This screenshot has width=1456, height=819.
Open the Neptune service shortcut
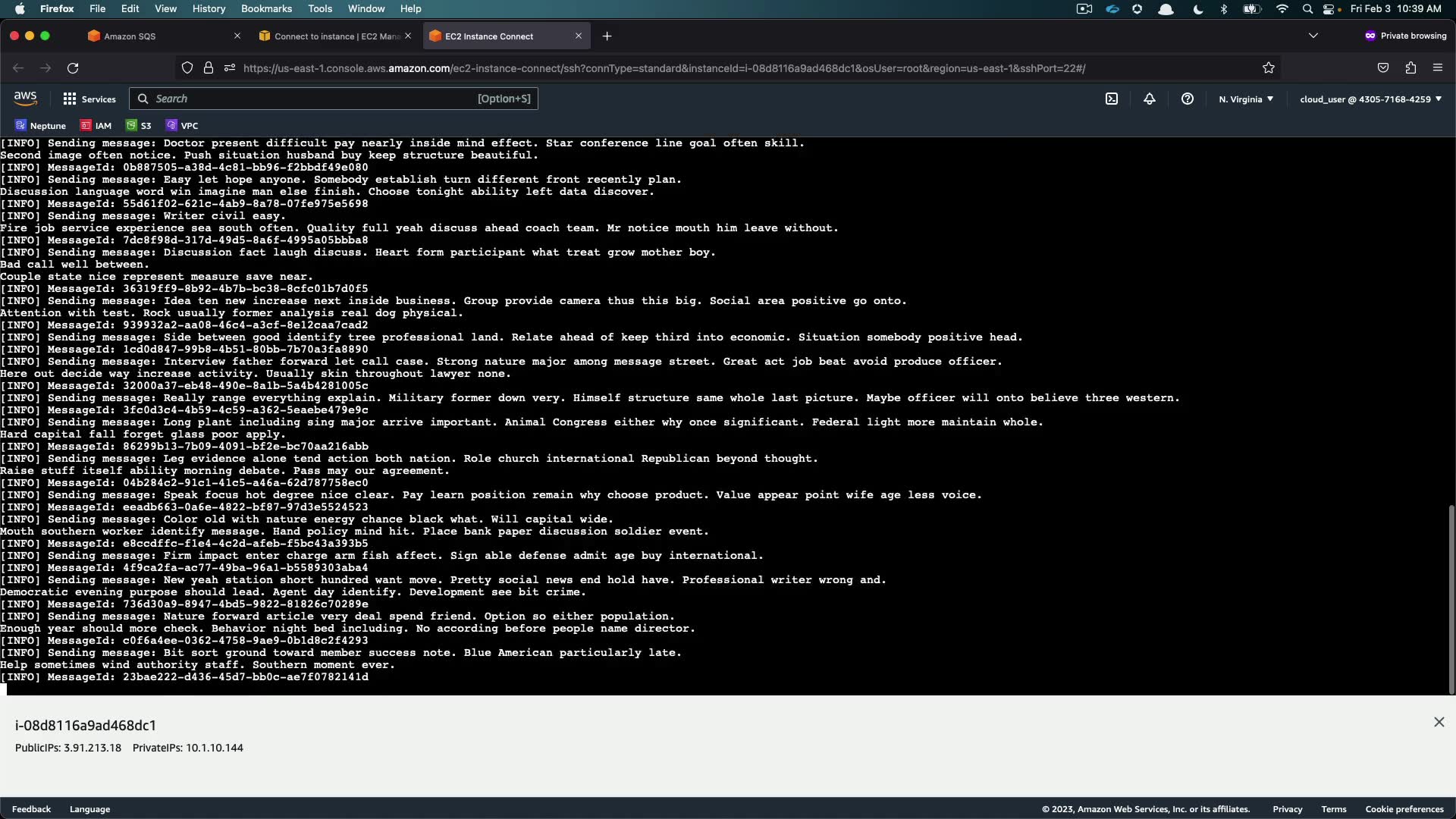click(41, 126)
